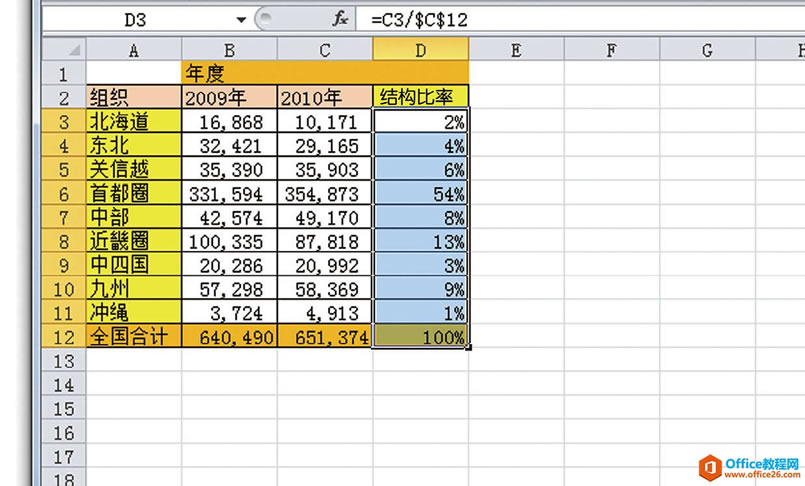Viewport: 805px width, 486px height.
Task: Select the 近畿圈 cell
Action: pyautogui.click(x=133, y=241)
